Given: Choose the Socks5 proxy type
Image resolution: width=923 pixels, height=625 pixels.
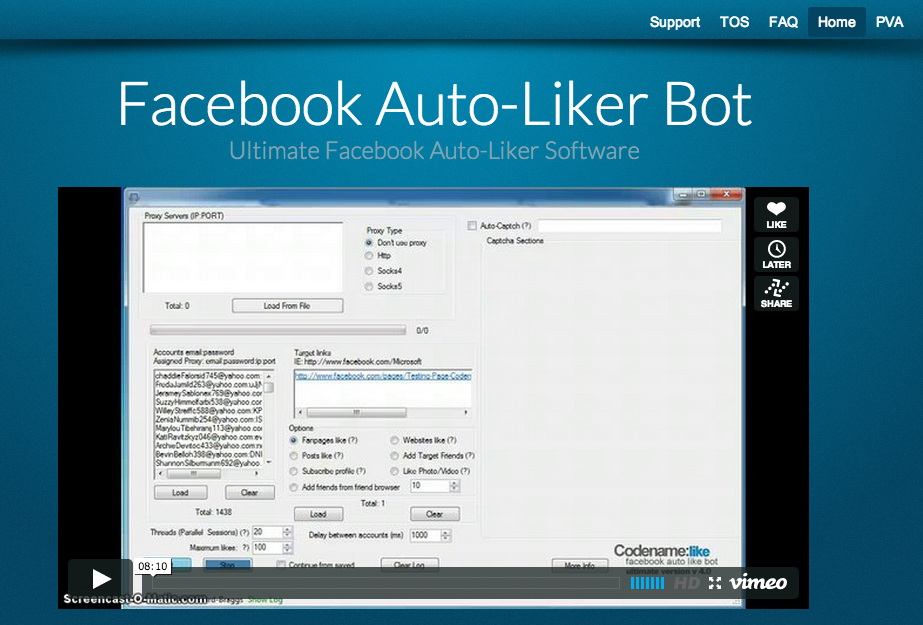Looking at the screenshot, I should tap(369, 286).
